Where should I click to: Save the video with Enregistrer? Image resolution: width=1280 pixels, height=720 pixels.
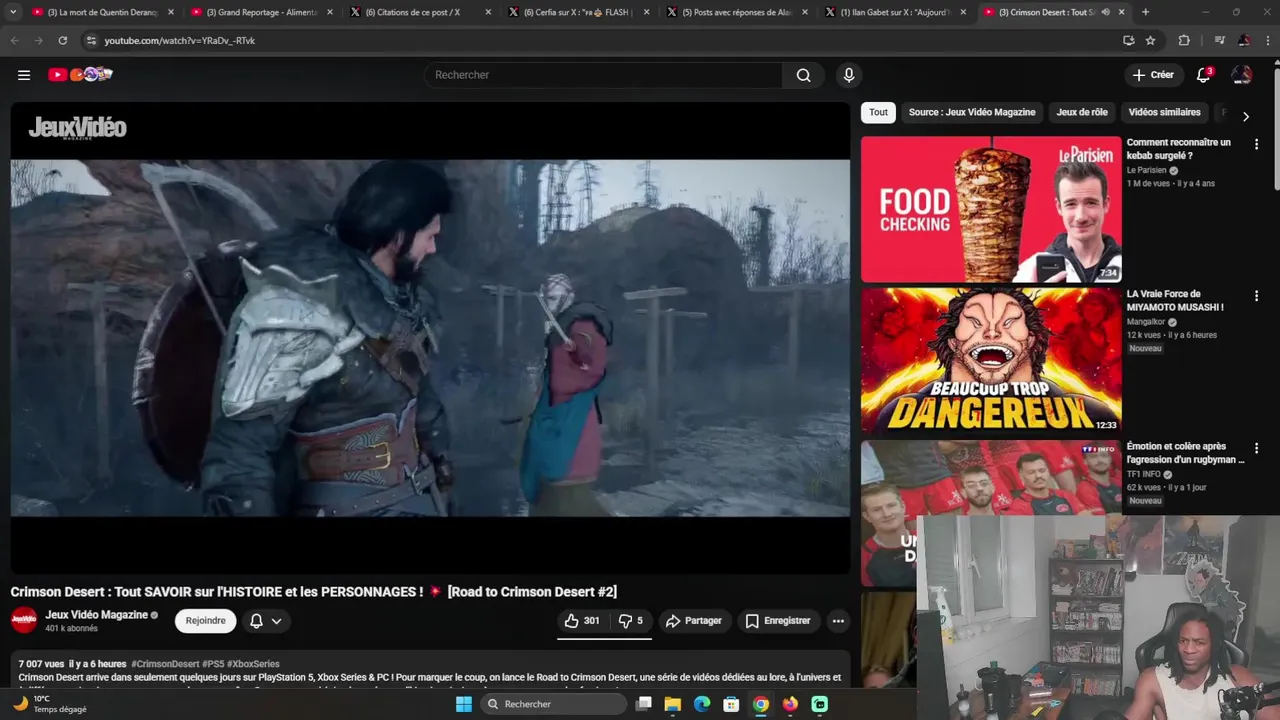point(778,621)
